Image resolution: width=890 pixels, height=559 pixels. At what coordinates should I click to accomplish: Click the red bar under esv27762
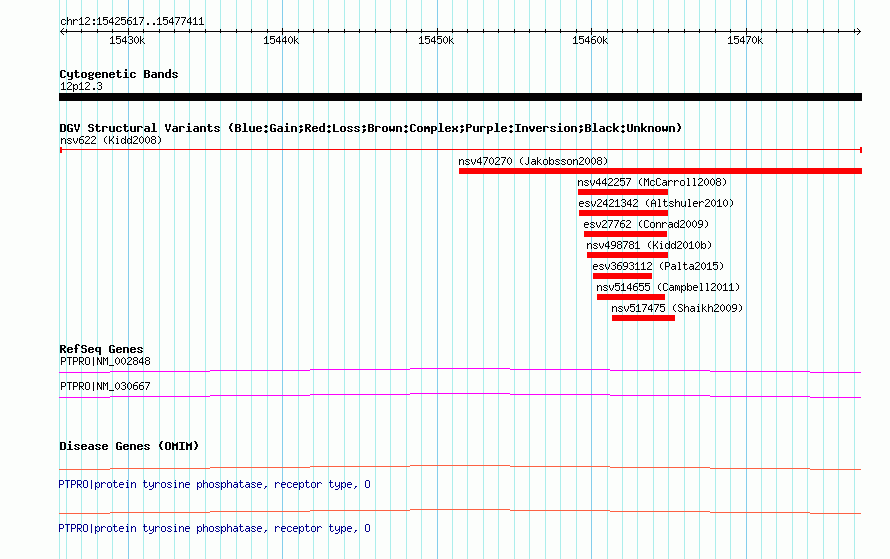click(x=625, y=234)
